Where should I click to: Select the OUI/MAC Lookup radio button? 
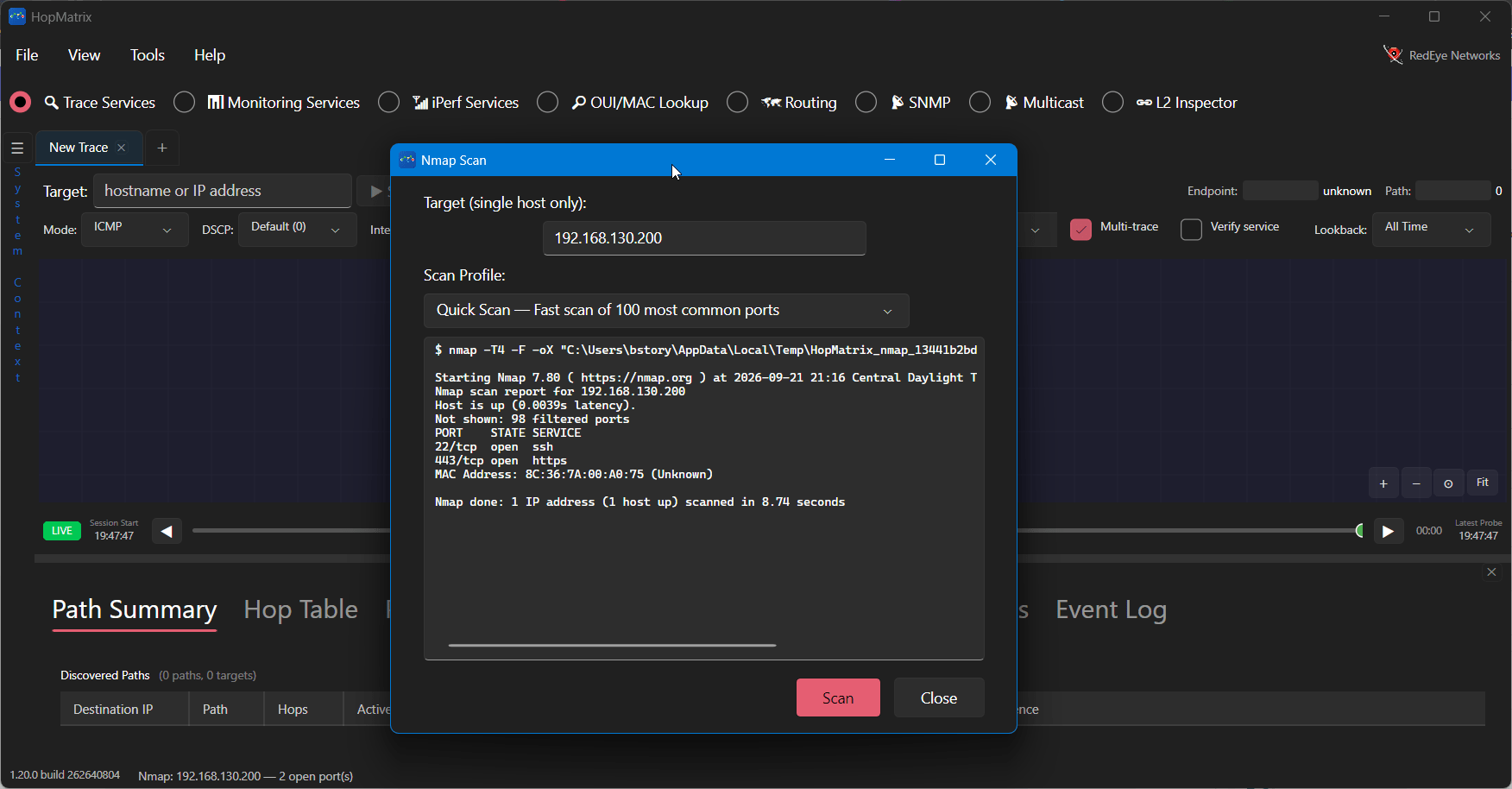pyautogui.click(x=547, y=103)
